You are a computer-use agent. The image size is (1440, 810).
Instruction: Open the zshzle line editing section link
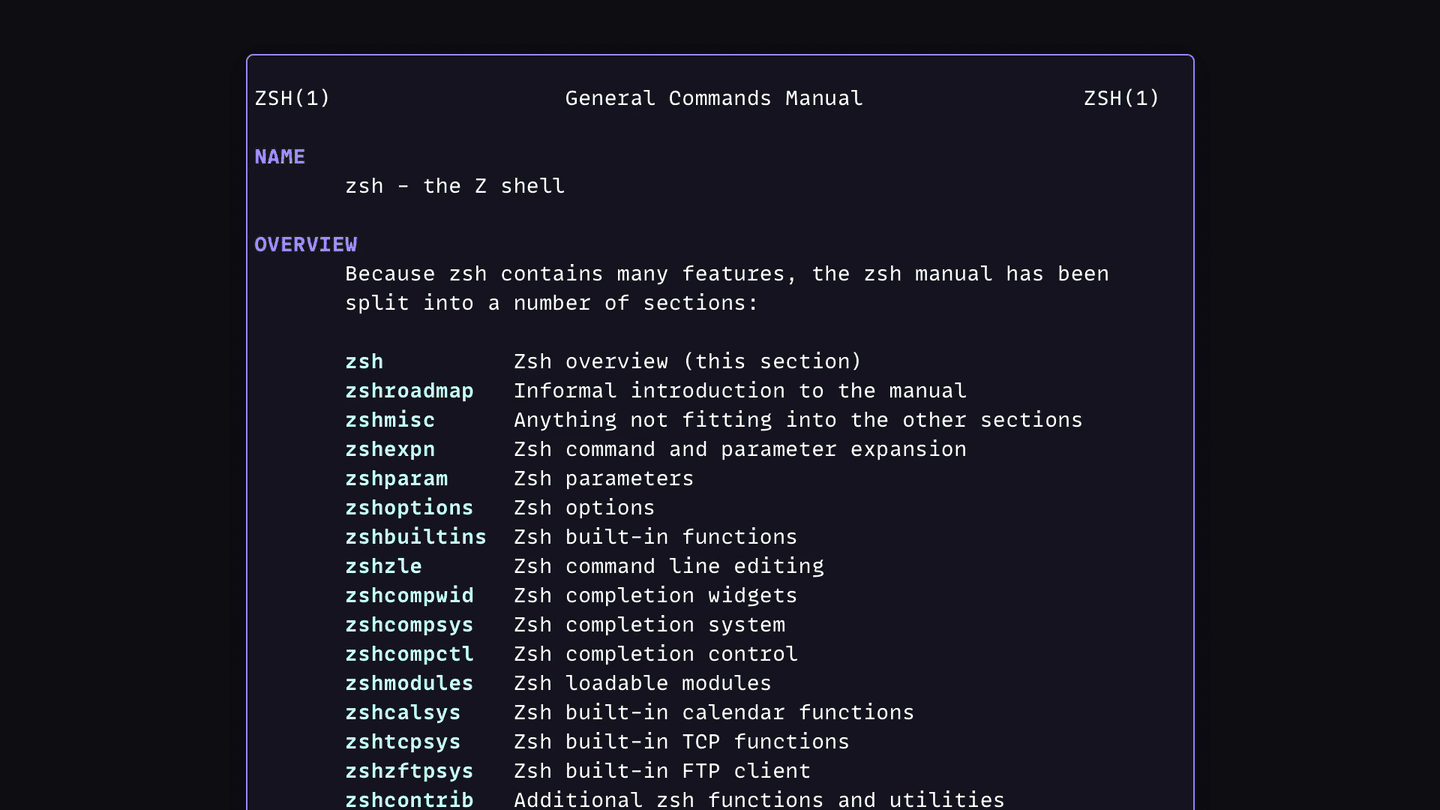coord(383,566)
